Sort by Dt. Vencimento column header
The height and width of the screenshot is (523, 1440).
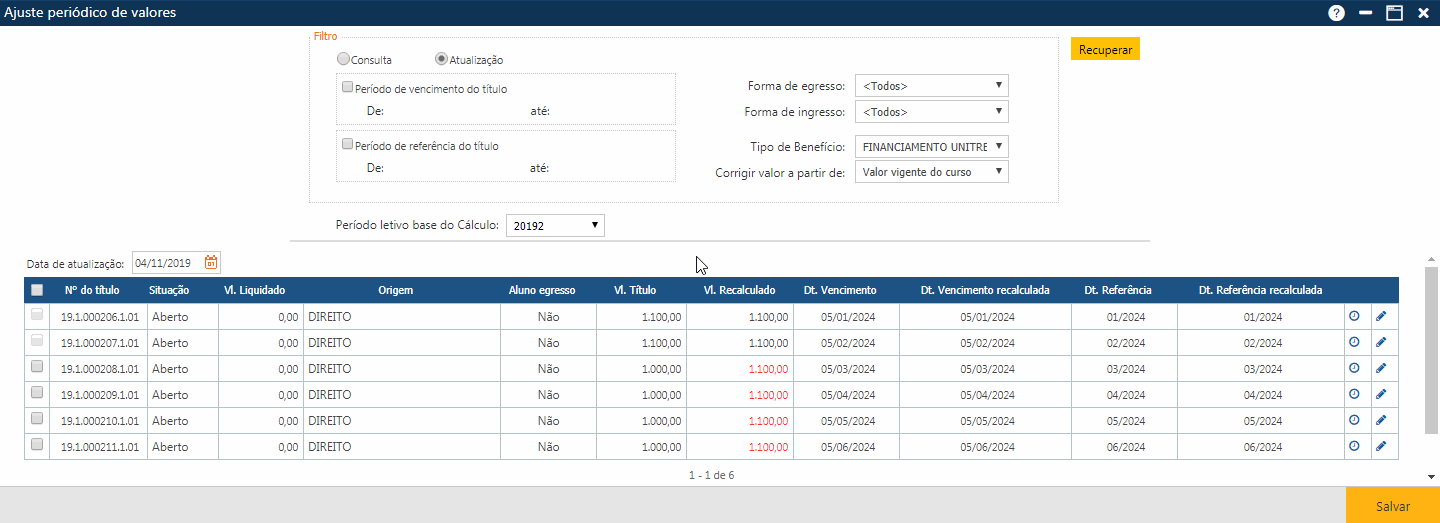[840, 290]
